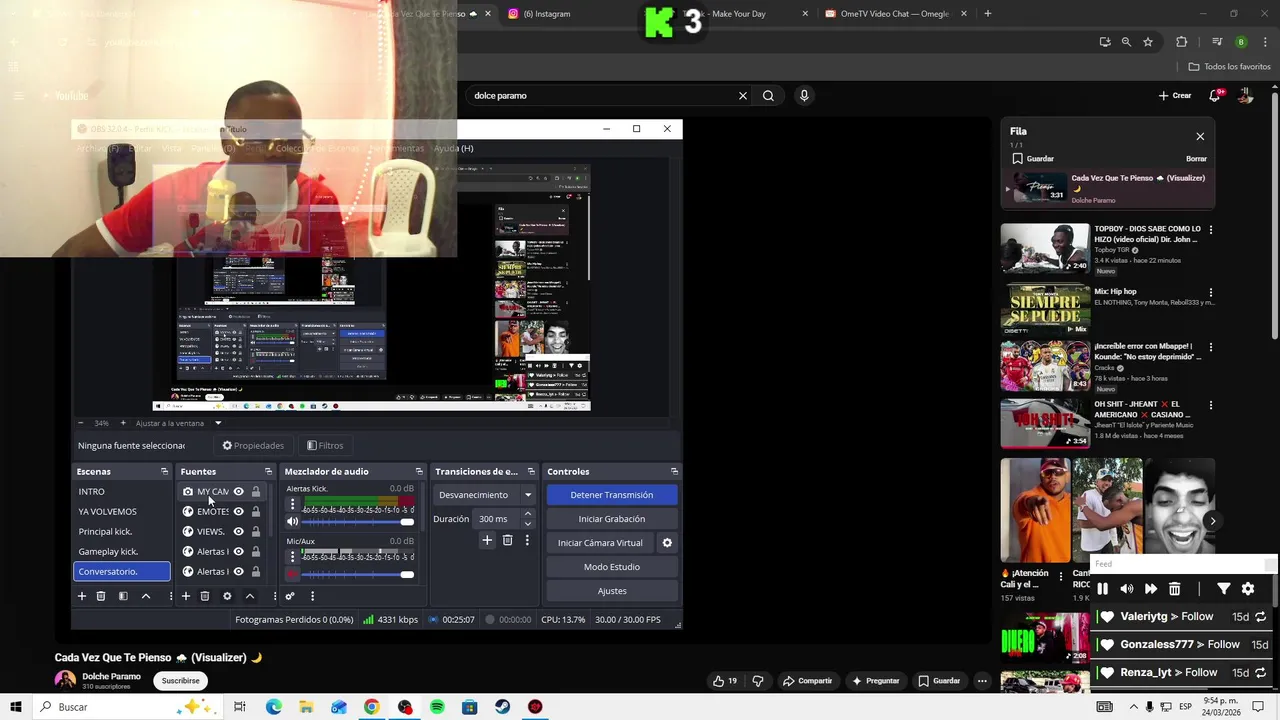Add a new scene in Escenas panel
The height and width of the screenshot is (720, 1280).
(82, 596)
